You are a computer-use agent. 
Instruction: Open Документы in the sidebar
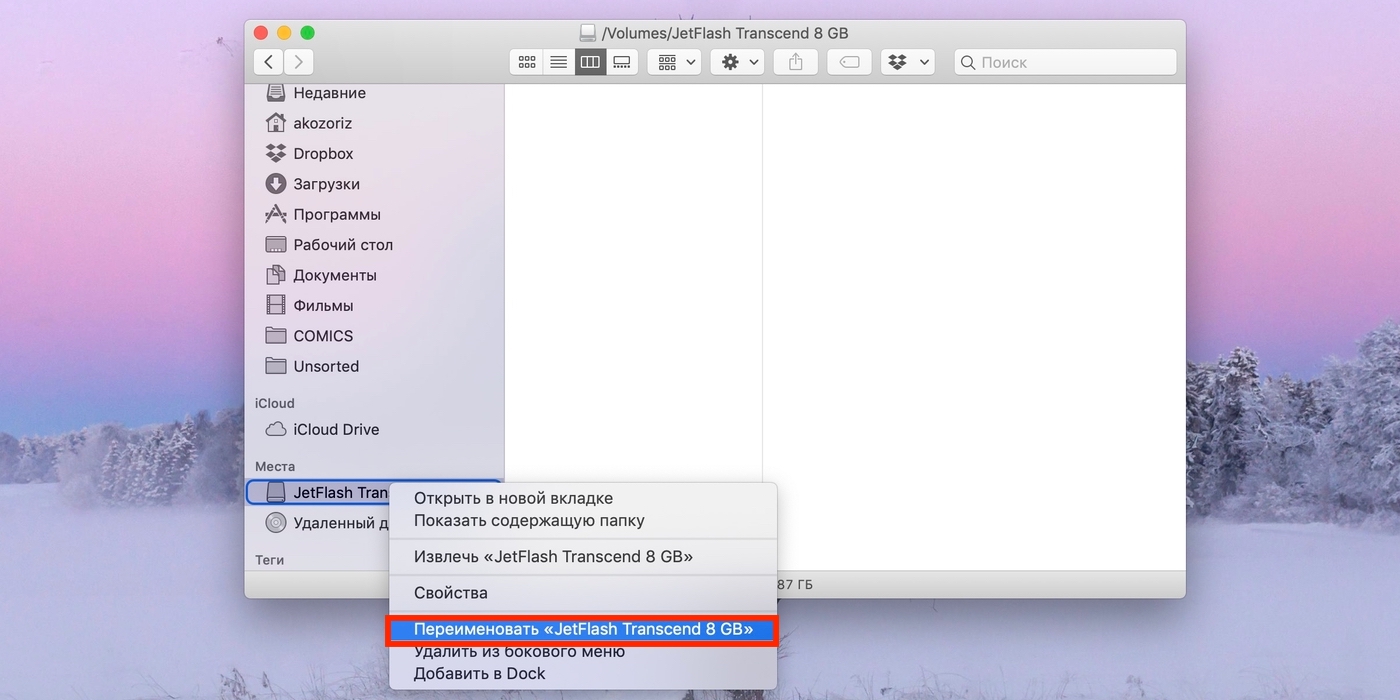[x=374, y=275]
